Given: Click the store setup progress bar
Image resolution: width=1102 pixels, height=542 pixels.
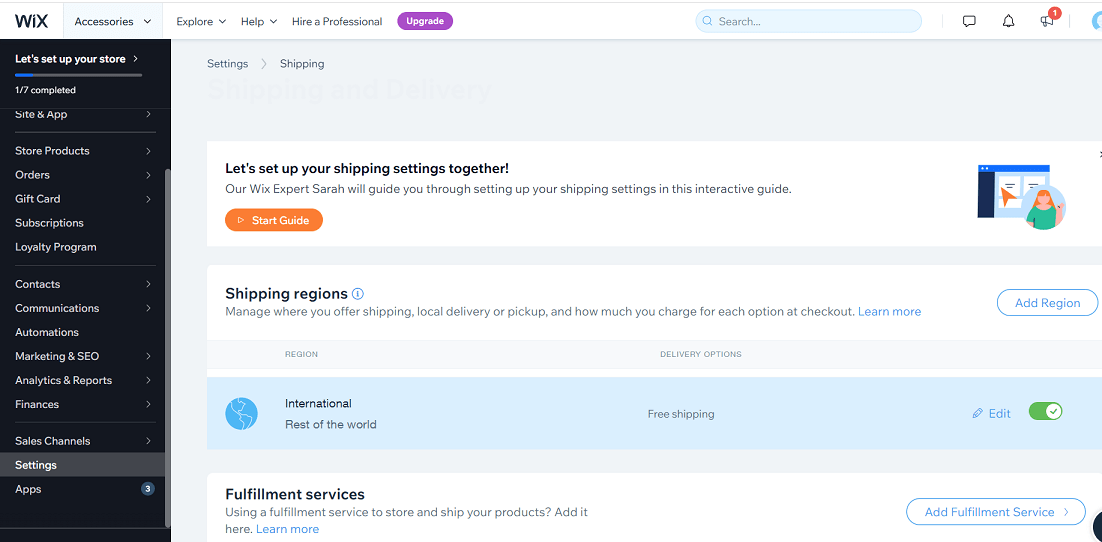Looking at the screenshot, I should 79,75.
